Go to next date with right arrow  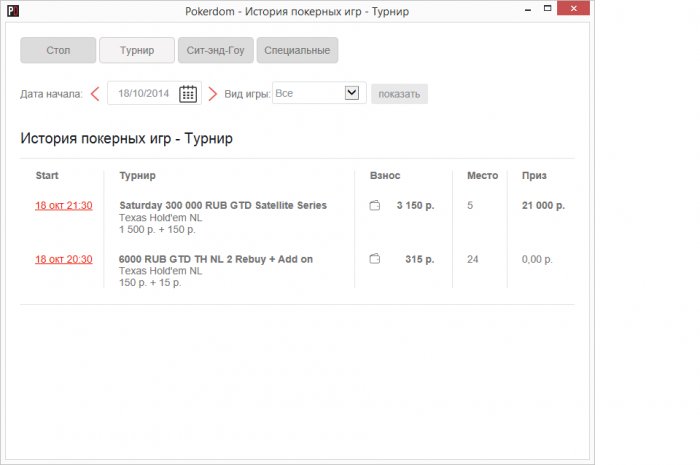[212, 94]
